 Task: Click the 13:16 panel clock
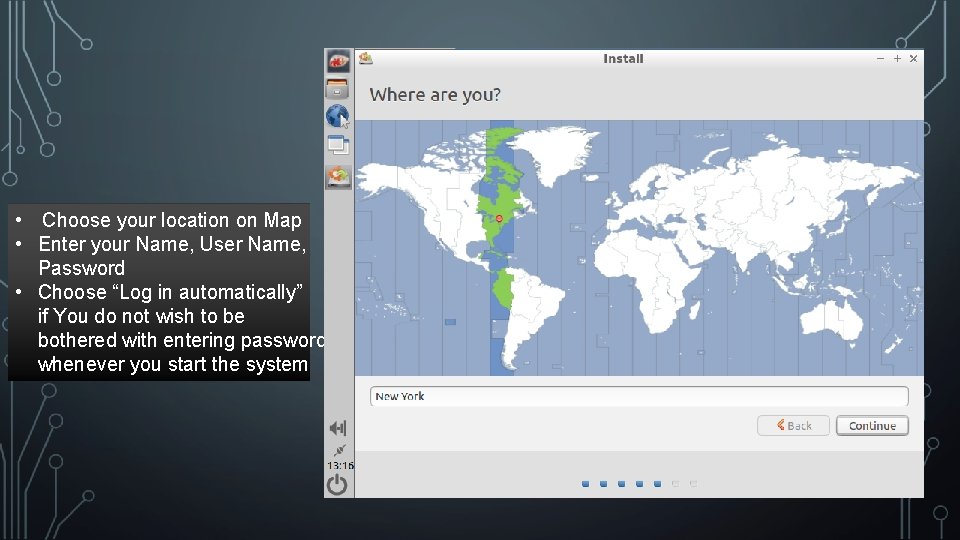click(340, 465)
